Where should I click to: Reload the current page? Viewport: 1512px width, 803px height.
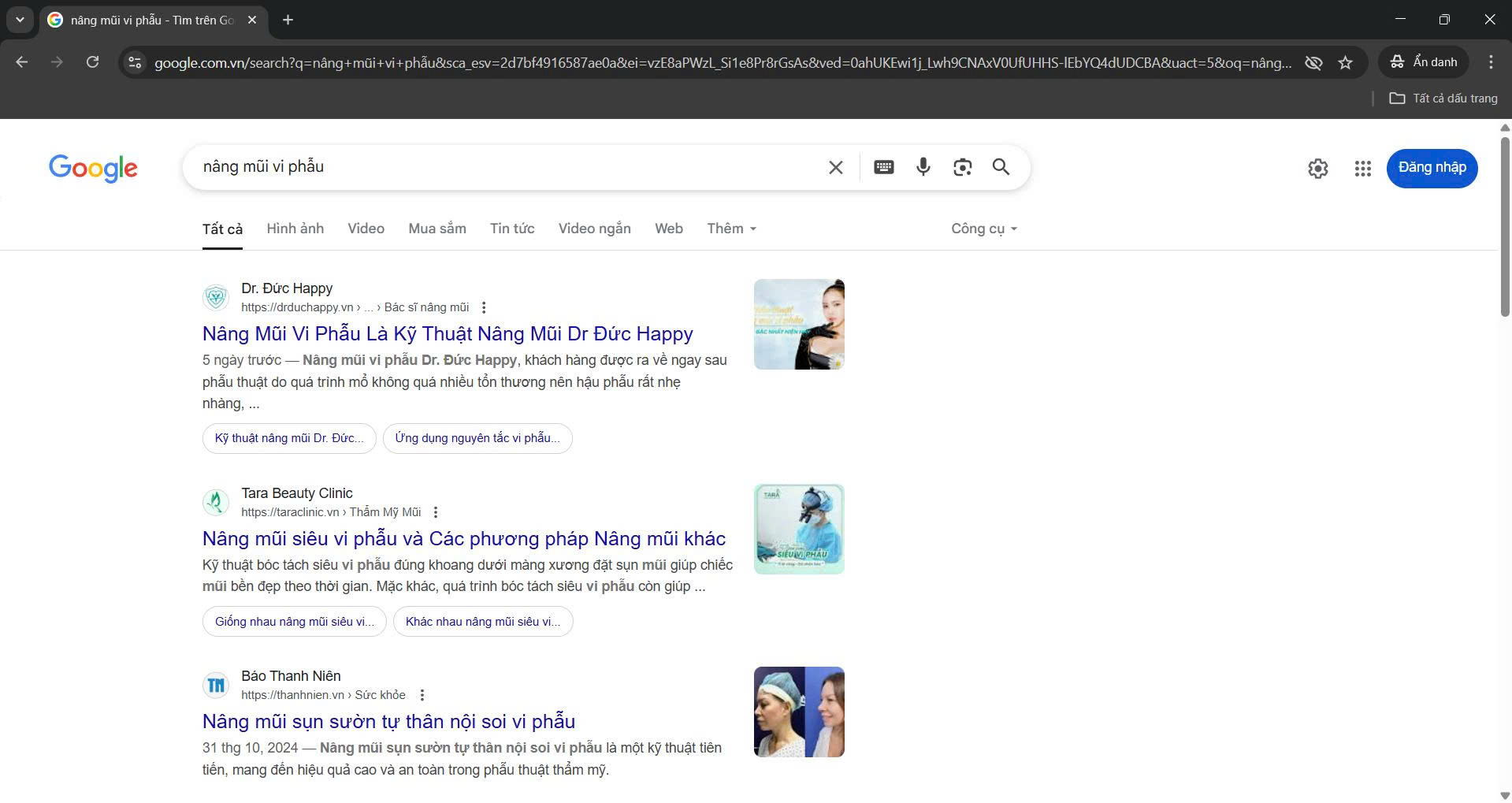pos(92,62)
